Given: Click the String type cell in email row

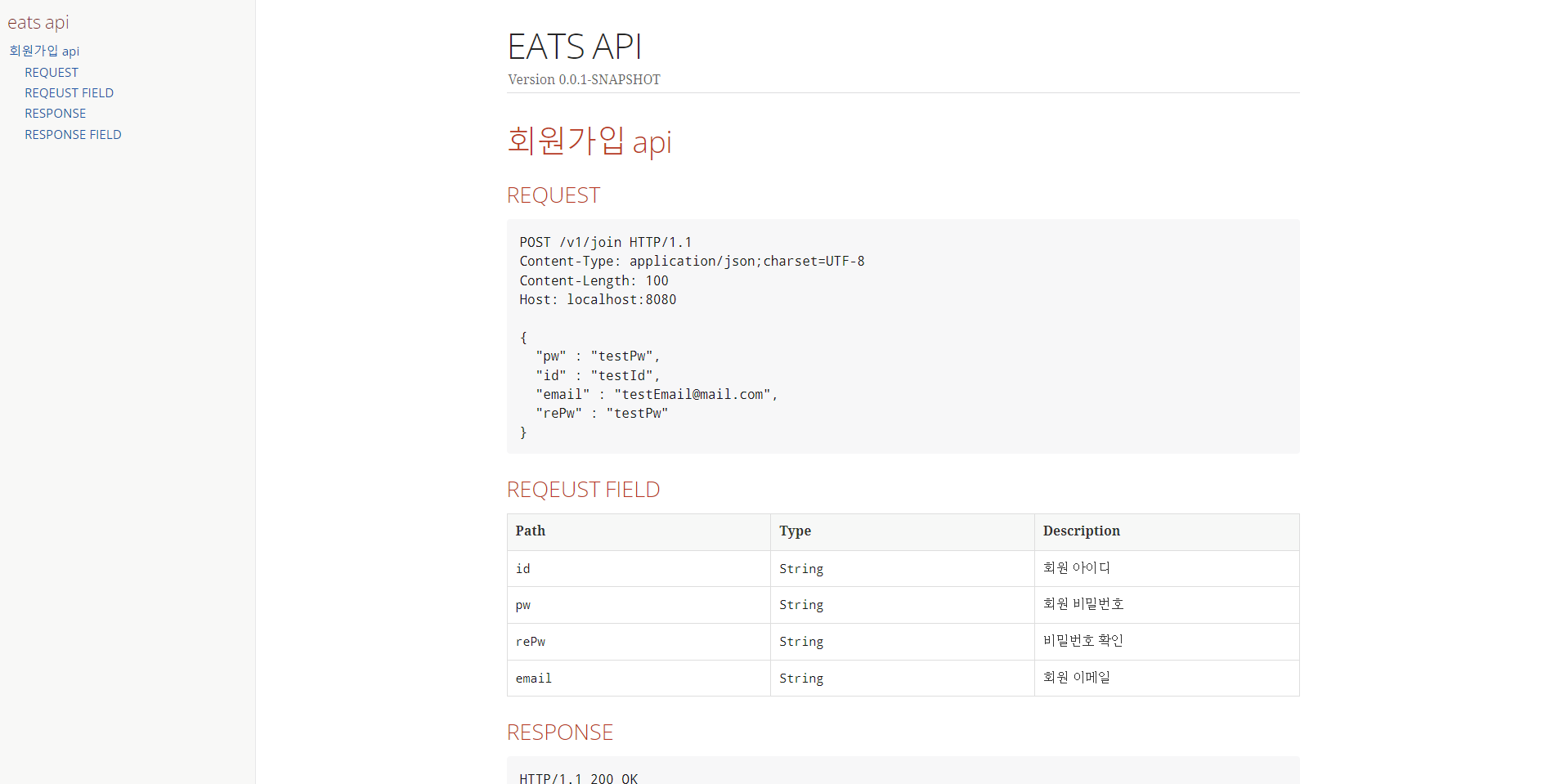Looking at the screenshot, I should click(x=903, y=679).
